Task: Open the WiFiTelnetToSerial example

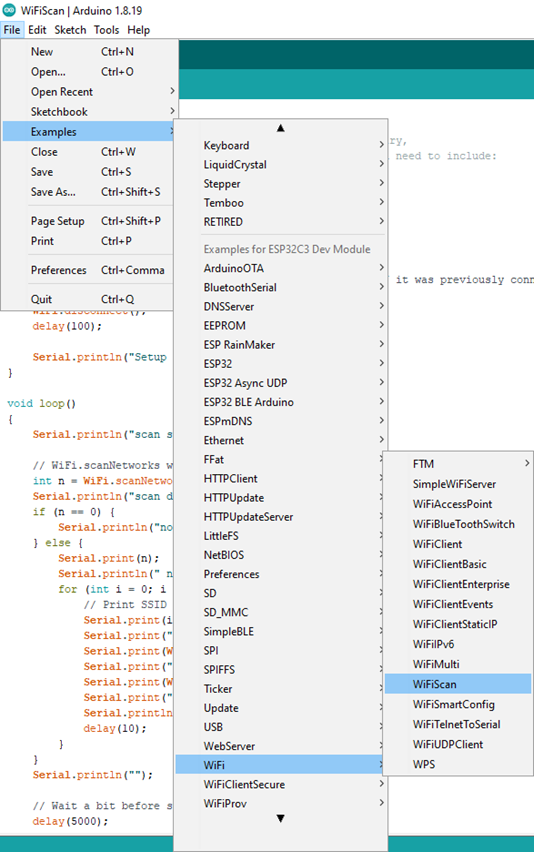Action: 458,724
